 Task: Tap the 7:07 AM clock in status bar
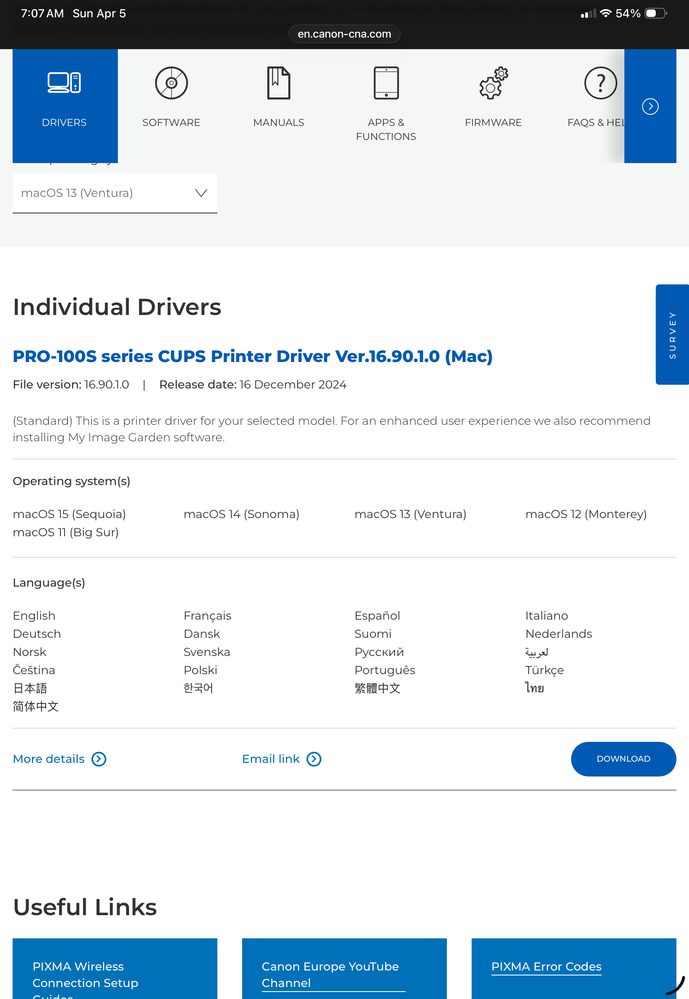click(x=42, y=13)
